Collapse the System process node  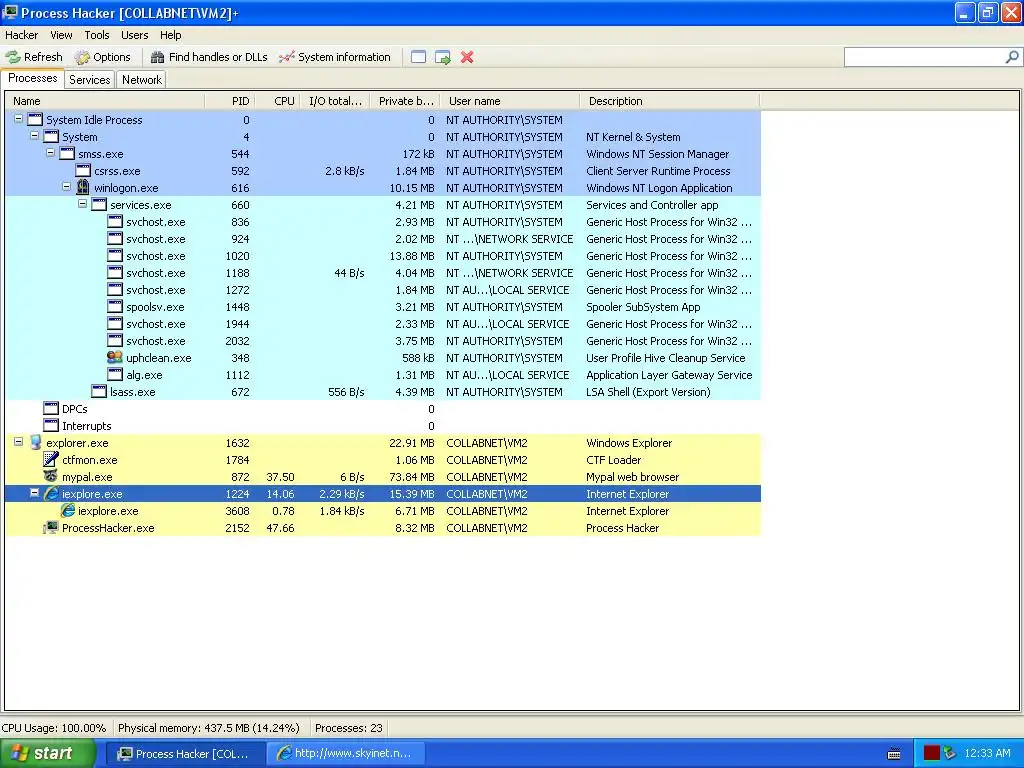[x=35, y=136]
